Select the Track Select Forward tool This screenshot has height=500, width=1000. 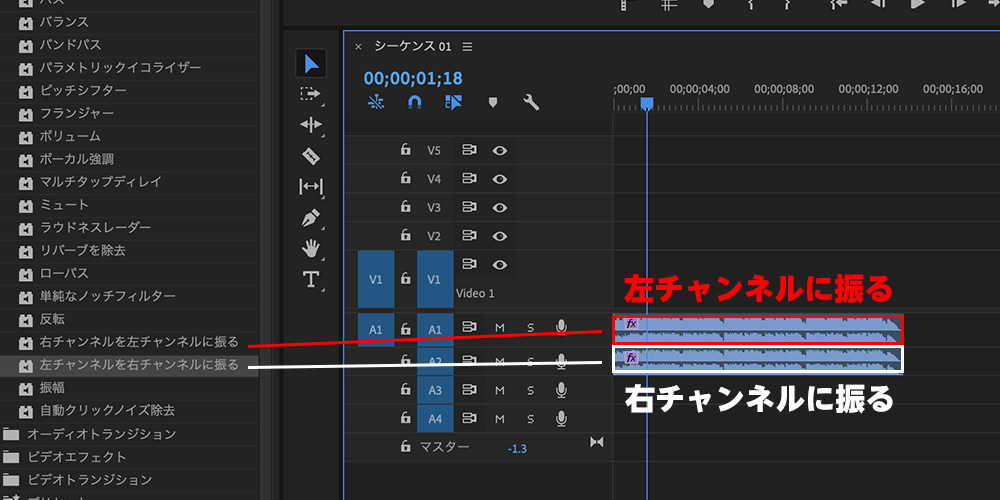[x=311, y=94]
